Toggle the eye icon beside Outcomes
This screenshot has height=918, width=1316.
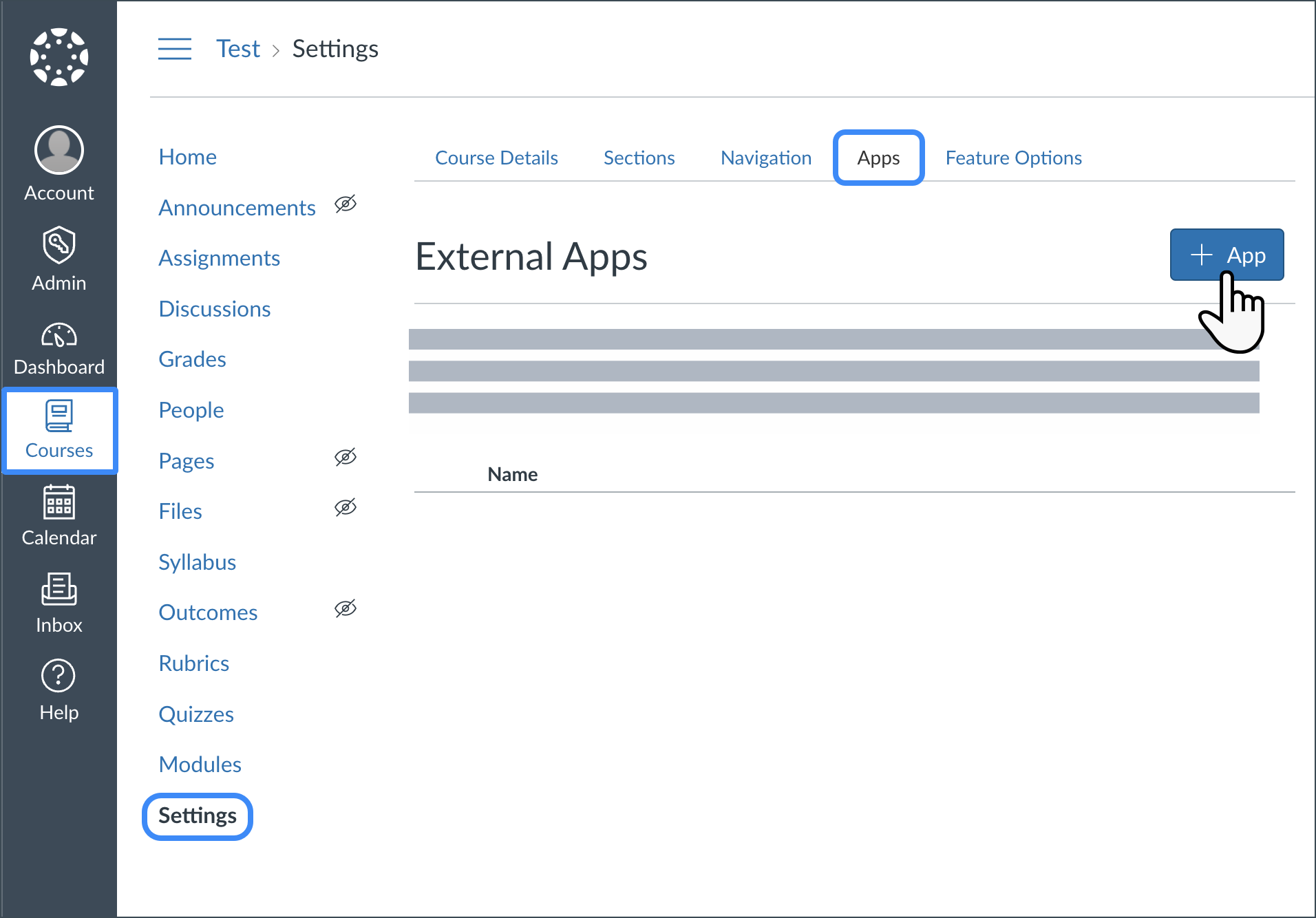click(346, 609)
